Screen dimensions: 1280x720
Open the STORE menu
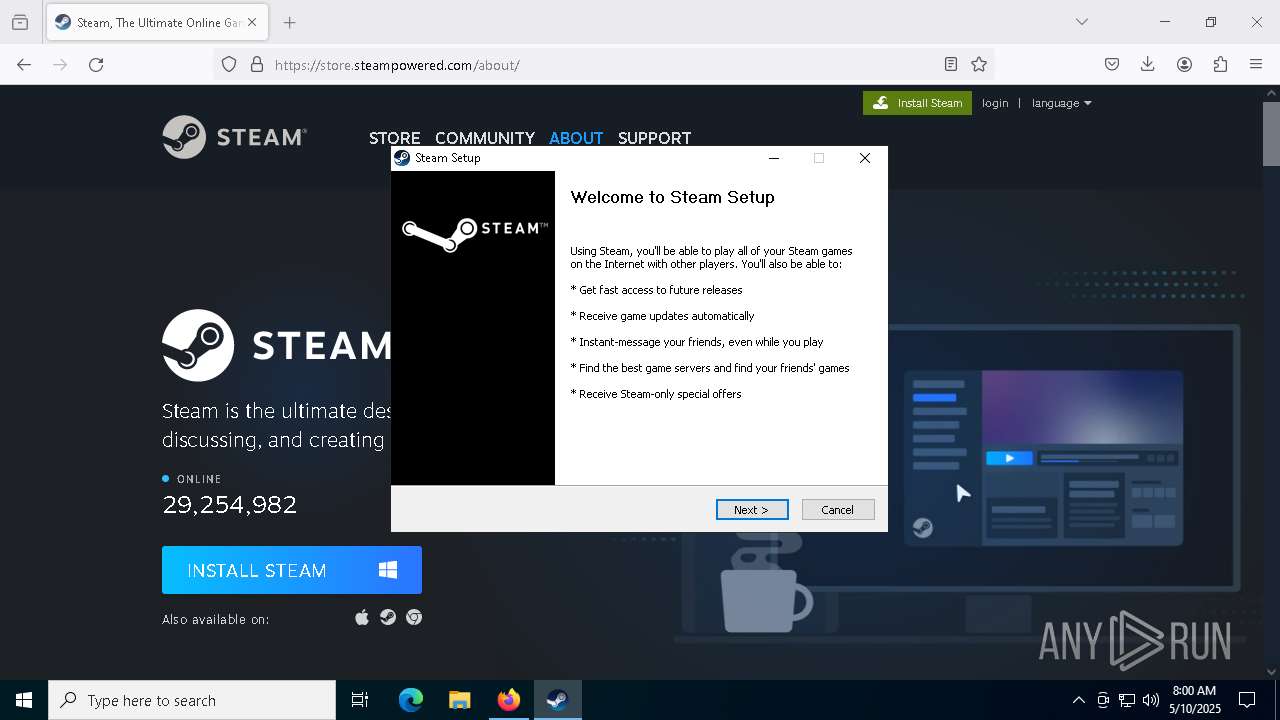click(394, 138)
